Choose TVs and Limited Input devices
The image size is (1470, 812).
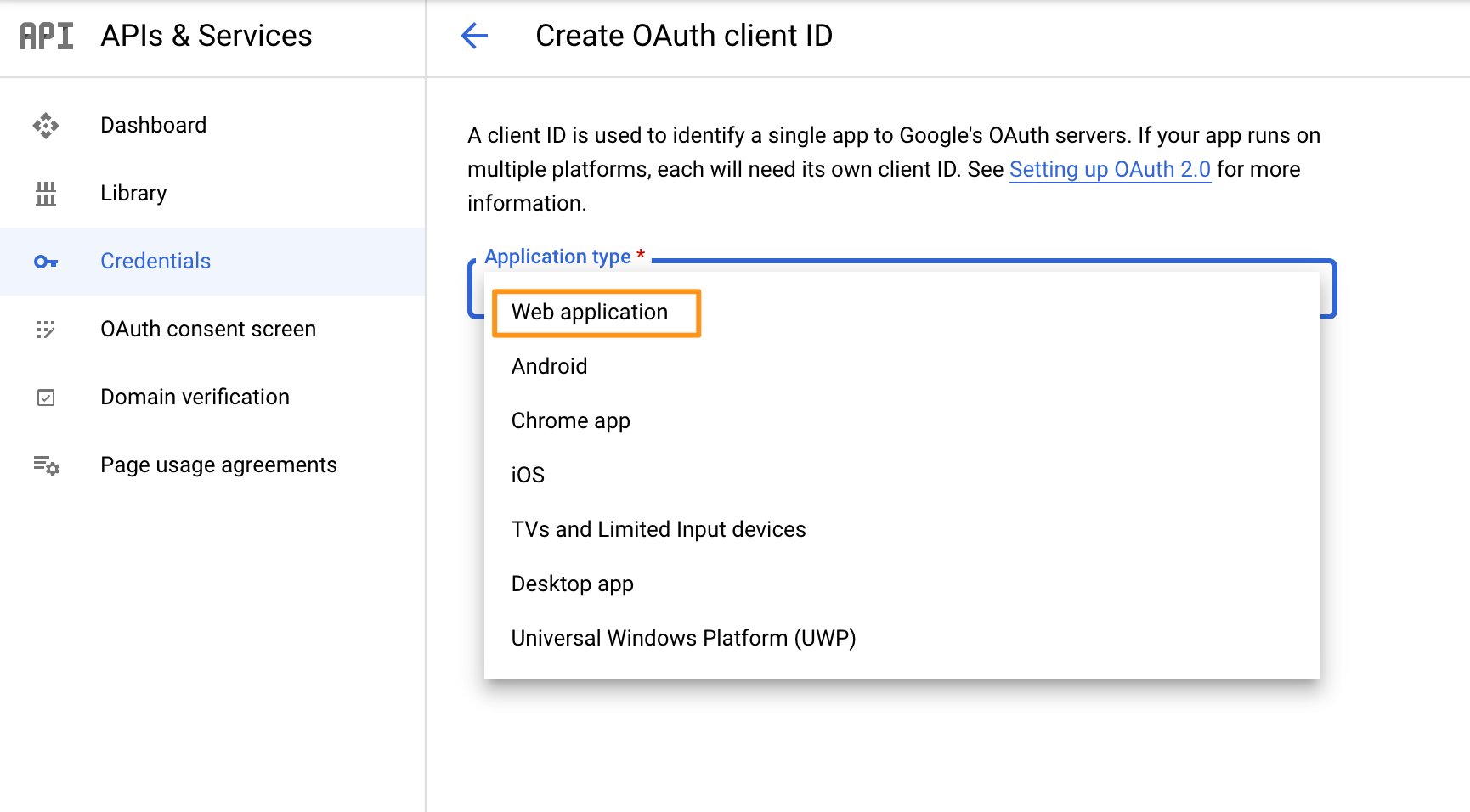coord(902,530)
